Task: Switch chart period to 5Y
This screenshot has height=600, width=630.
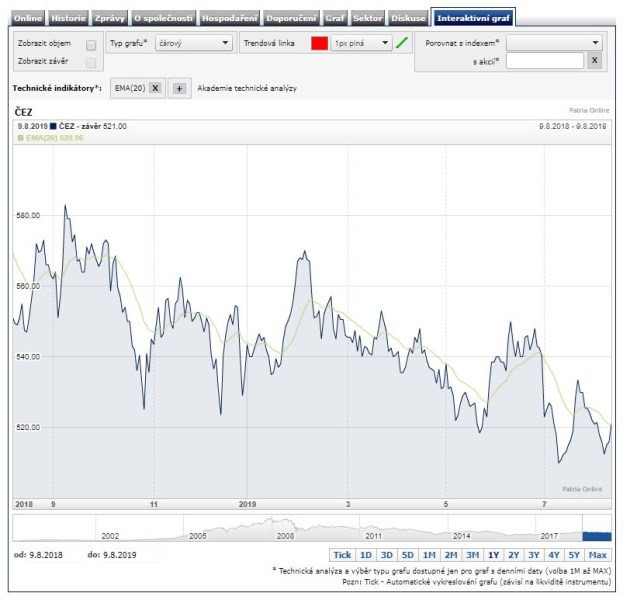Action: (574, 555)
